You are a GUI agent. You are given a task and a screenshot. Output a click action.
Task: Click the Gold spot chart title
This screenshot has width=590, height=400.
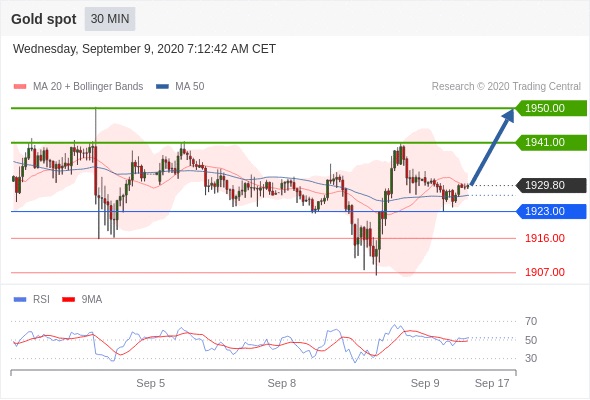[44, 19]
